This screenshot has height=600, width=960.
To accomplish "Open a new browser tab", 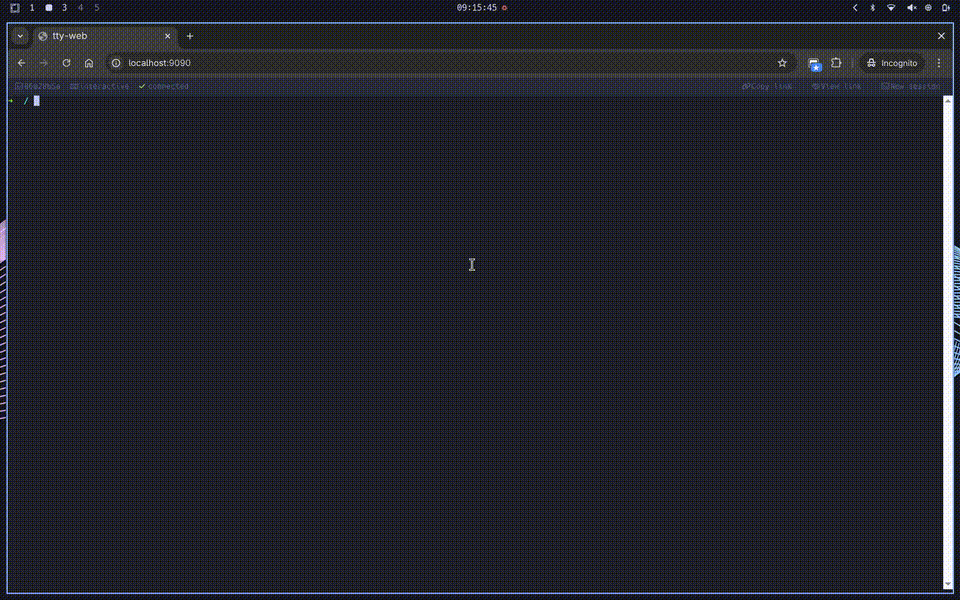I will [x=190, y=36].
